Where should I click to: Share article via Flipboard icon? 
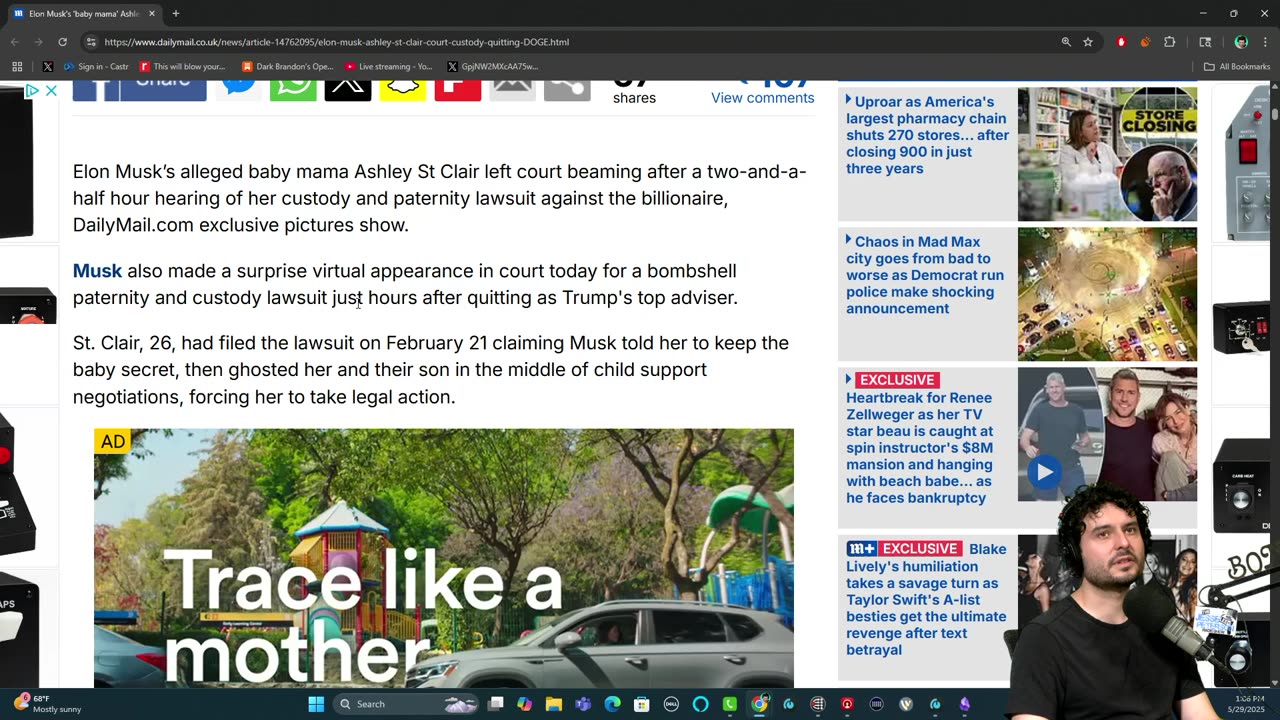457,89
